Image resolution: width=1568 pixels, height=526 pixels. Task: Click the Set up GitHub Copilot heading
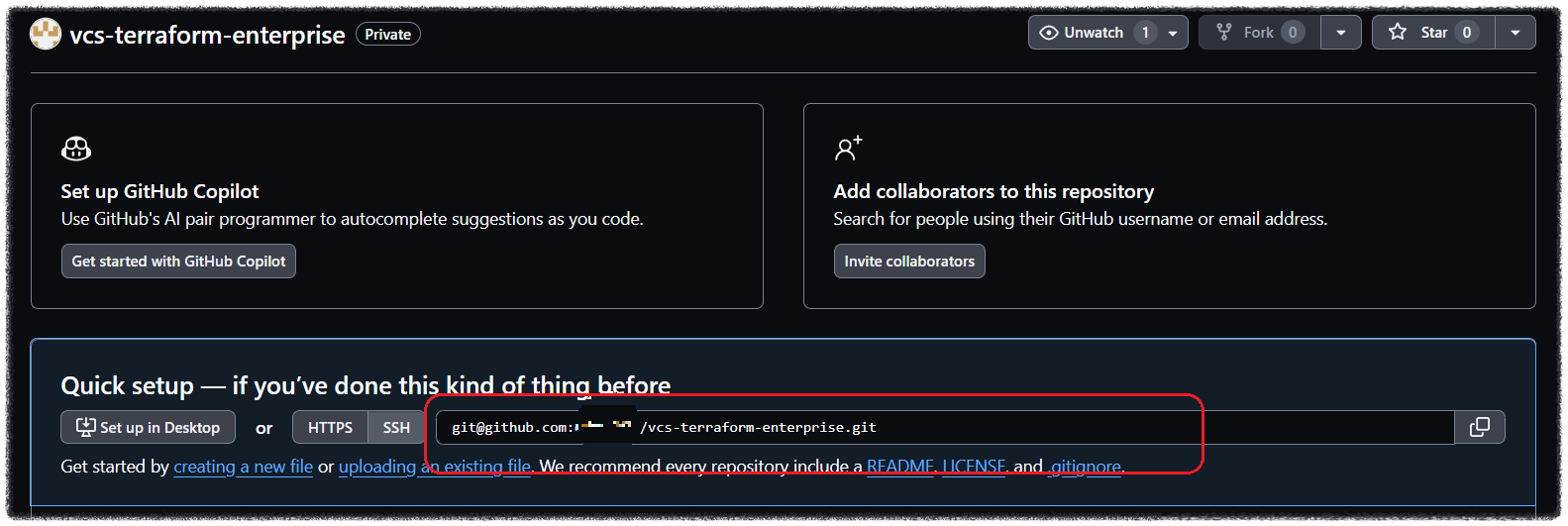click(159, 191)
